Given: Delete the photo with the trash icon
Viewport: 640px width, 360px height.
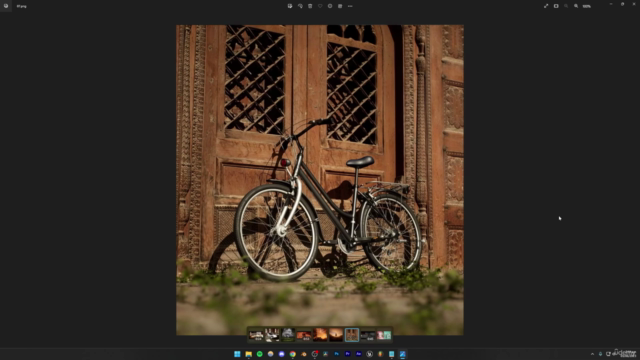Looking at the screenshot, I should (310, 6).
